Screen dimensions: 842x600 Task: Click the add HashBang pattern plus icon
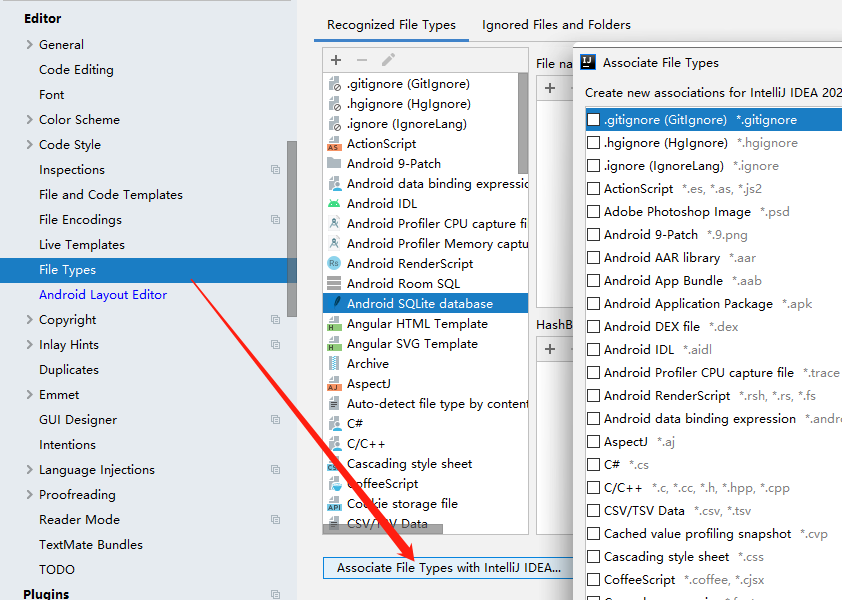pos(550,350)
